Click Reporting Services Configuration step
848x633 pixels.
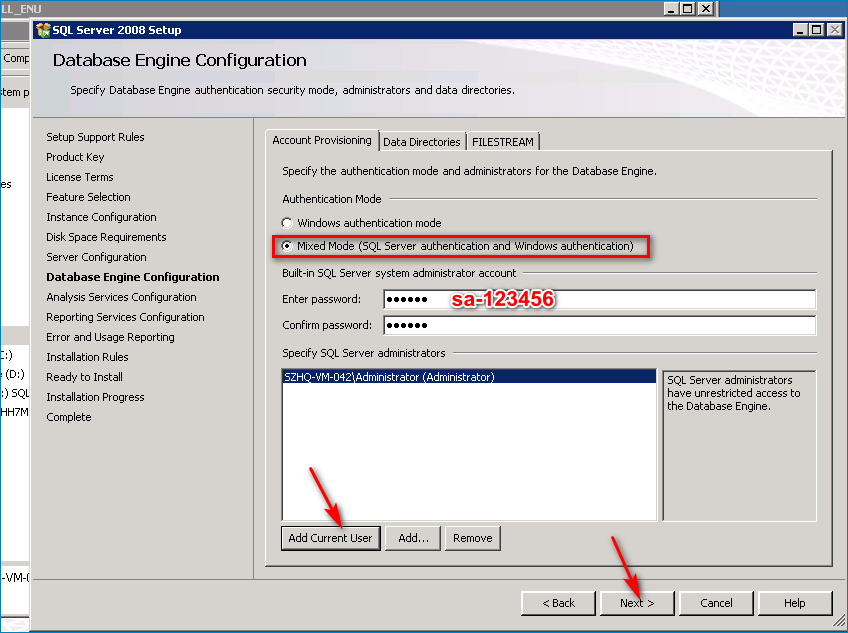click(125, 317)
